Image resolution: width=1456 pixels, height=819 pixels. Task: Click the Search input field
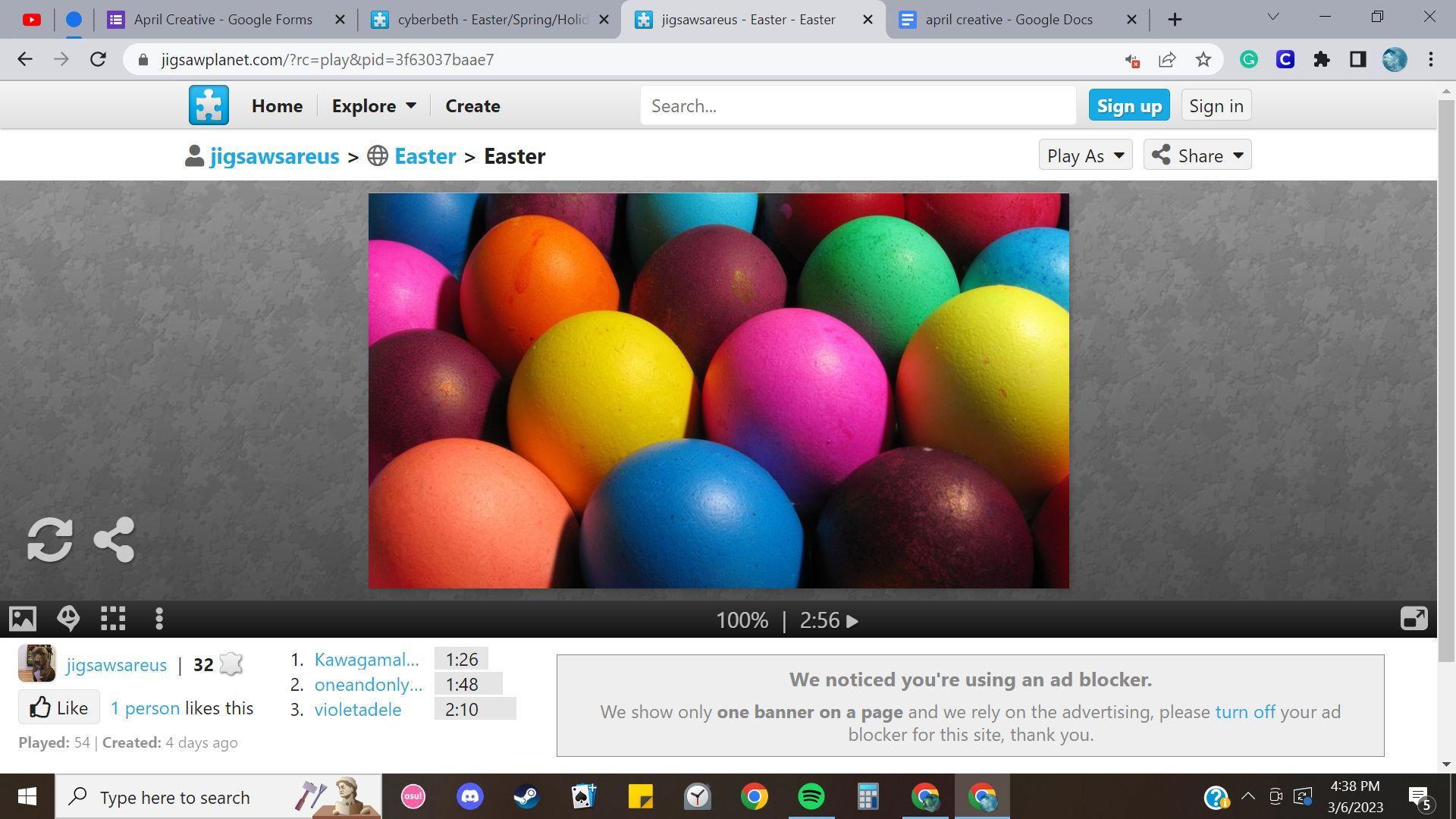(x=857, y=106)
